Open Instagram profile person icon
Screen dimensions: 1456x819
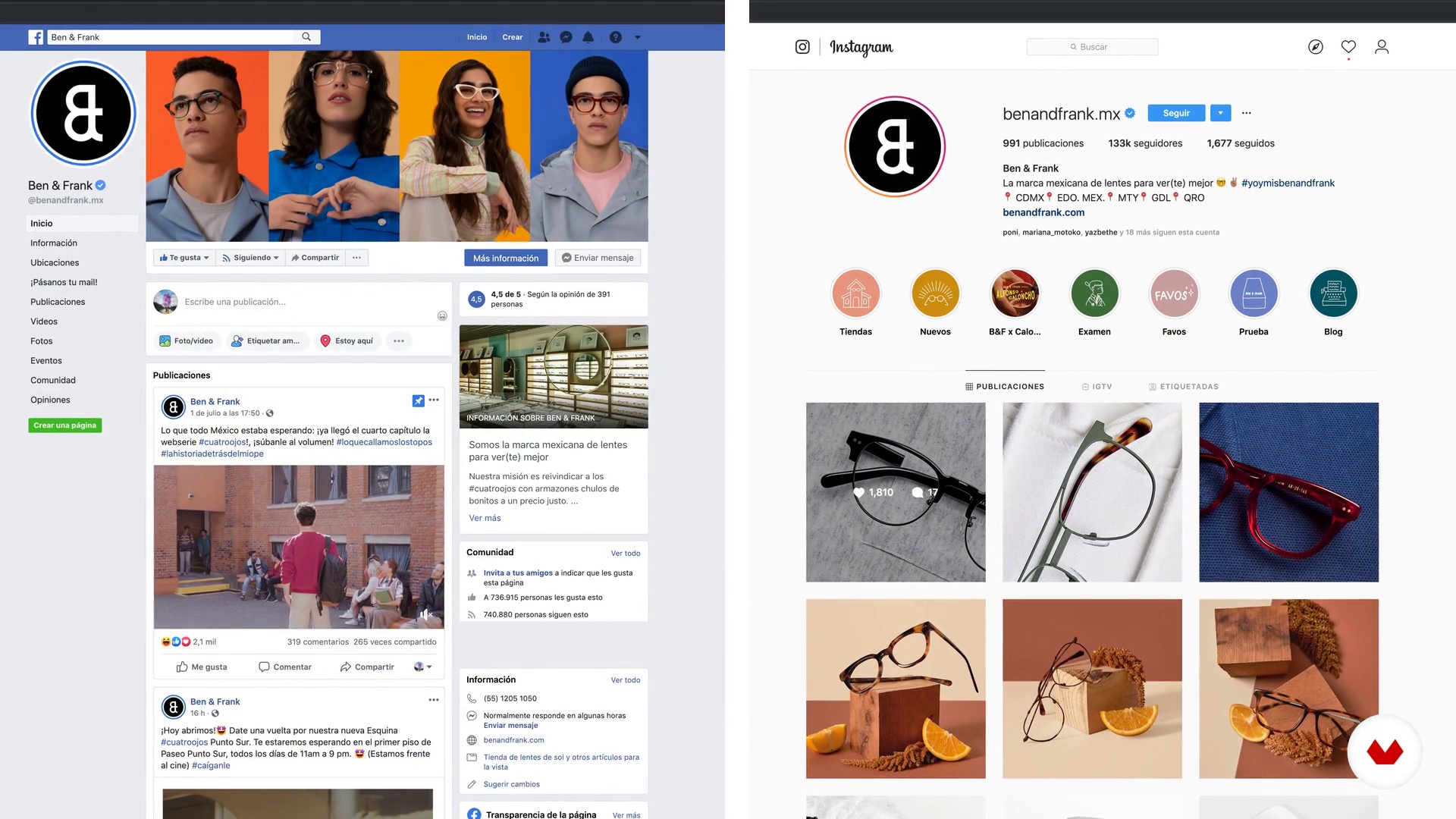click(1382, 47)
